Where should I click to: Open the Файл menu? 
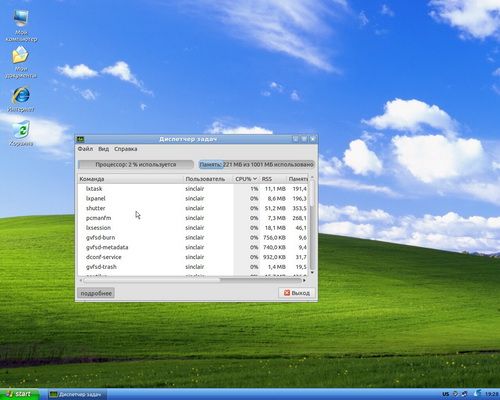click(85, 149)
